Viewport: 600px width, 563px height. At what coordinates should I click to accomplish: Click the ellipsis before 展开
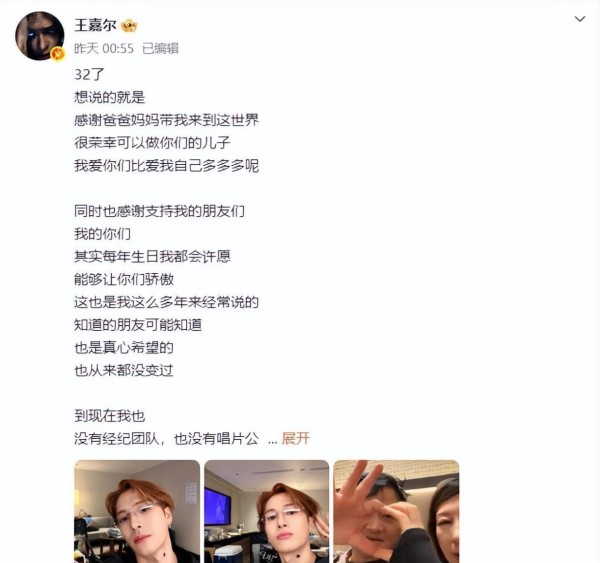272,441
